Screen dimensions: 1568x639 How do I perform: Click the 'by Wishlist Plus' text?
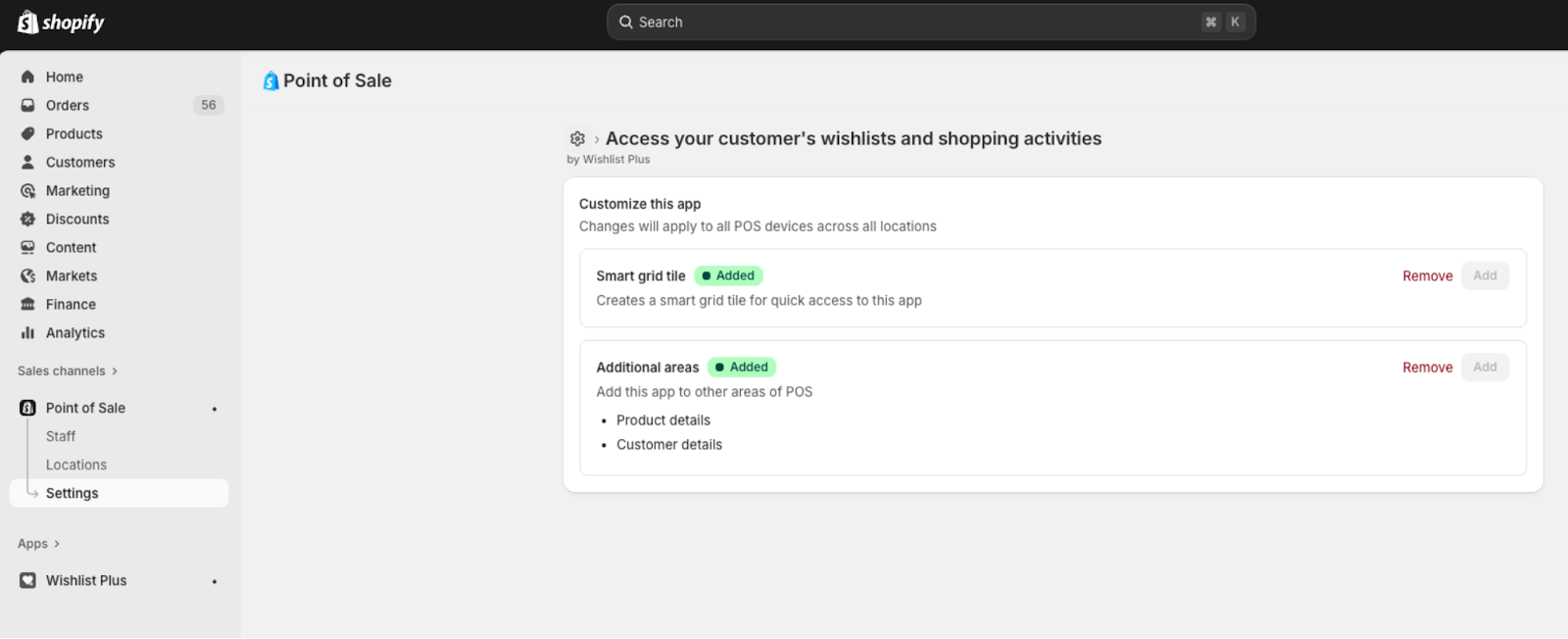point(609,159)
